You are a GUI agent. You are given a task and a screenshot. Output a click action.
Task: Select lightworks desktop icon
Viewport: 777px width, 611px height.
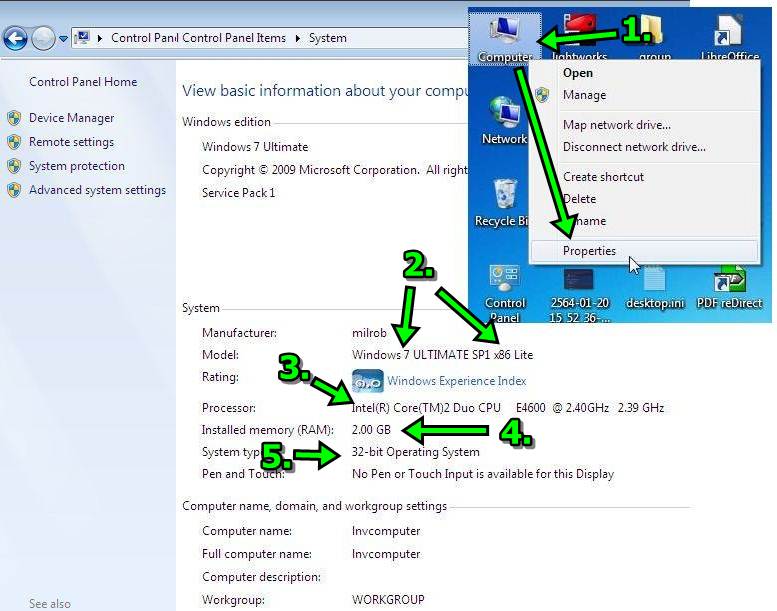(579, 39)
